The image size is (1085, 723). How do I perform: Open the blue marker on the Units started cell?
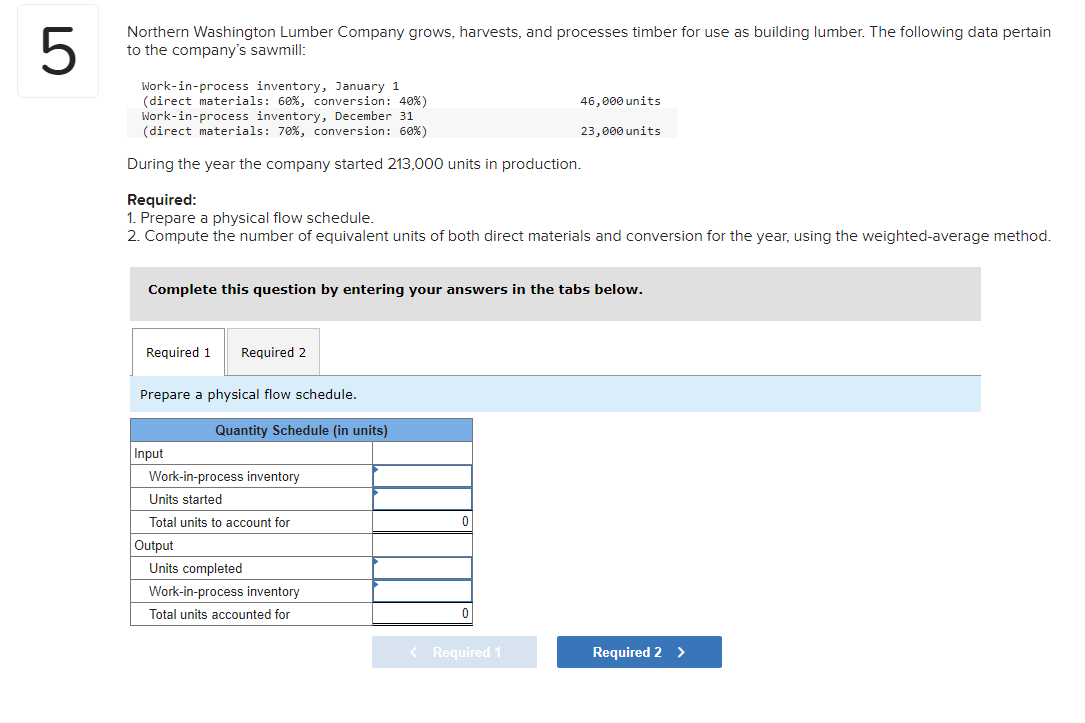(376, 493)
